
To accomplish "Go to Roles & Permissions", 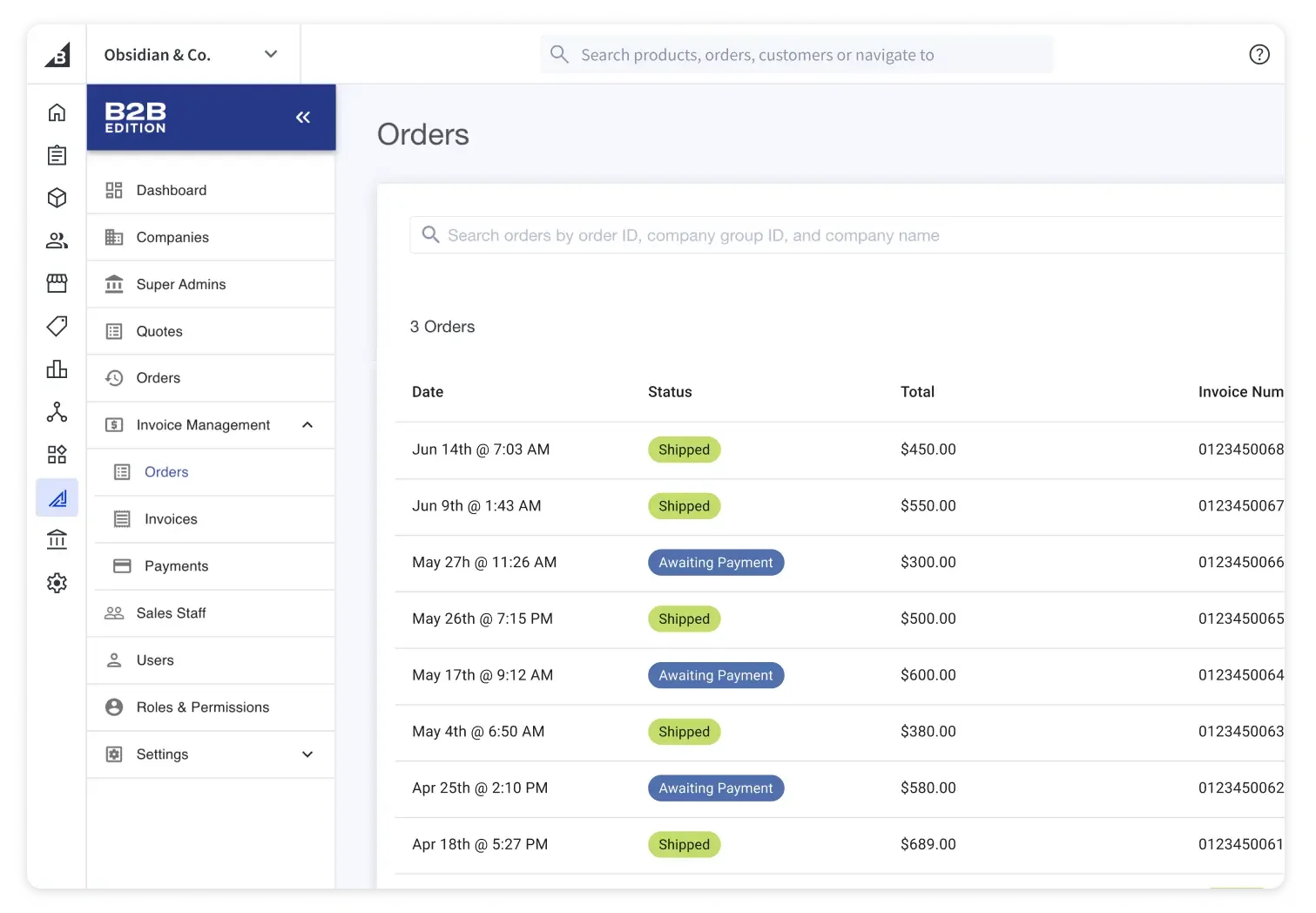I will pyautogui.click(x=202, y=707).
